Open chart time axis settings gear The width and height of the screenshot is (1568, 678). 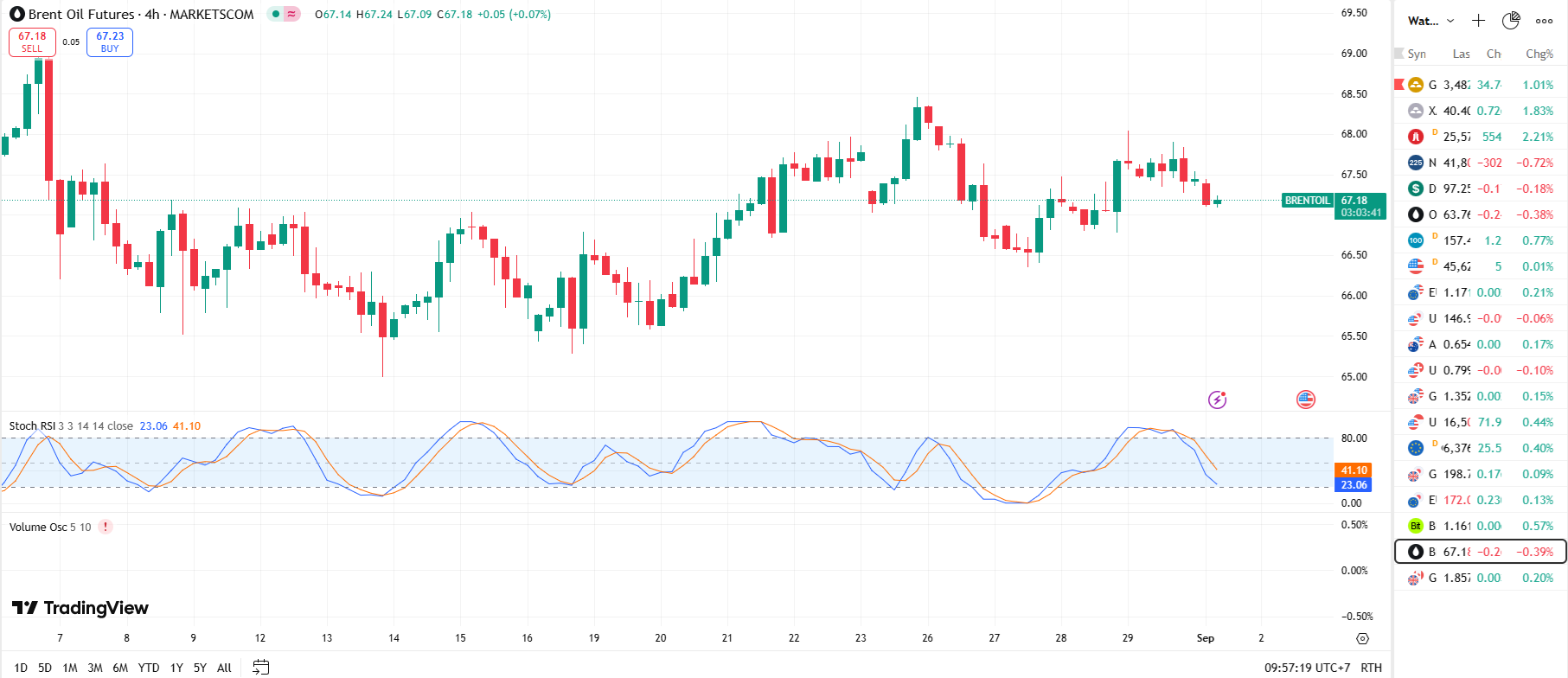pos(1362,638)
